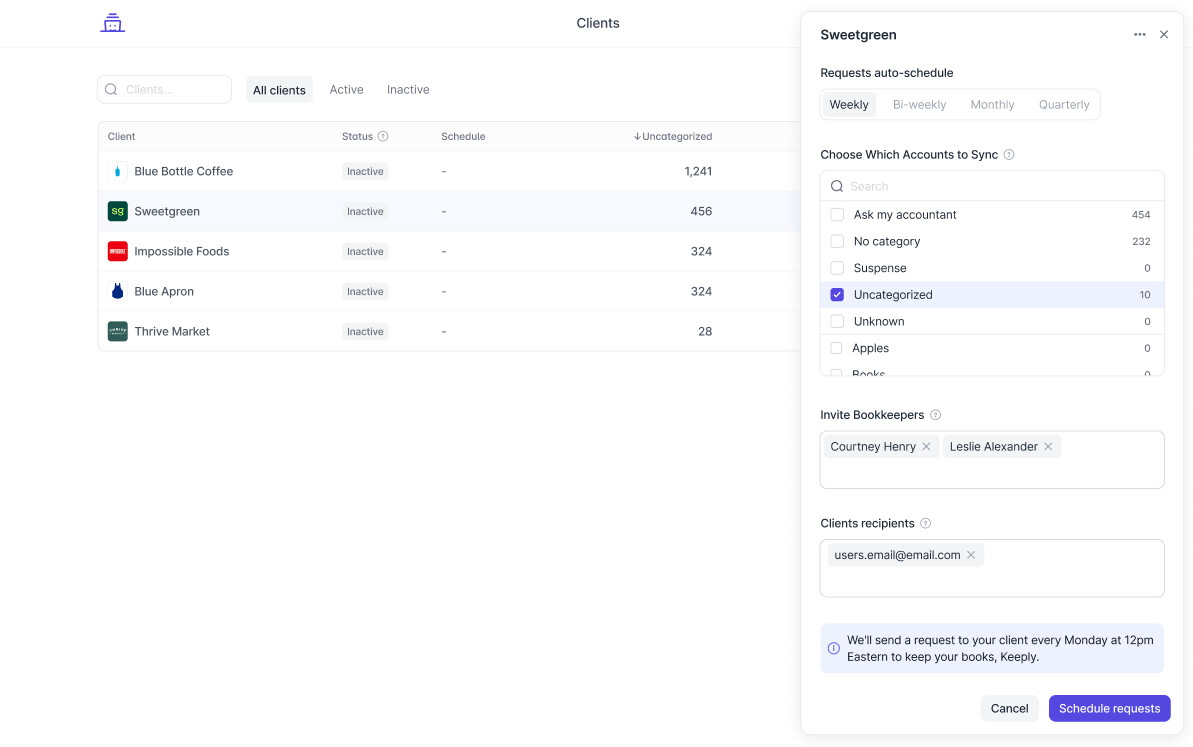Image resolution: width=1193 pixels, height=747 pixels.
Task: Select the Bi-weekly schedule option
Action: (x=919, y=105)
